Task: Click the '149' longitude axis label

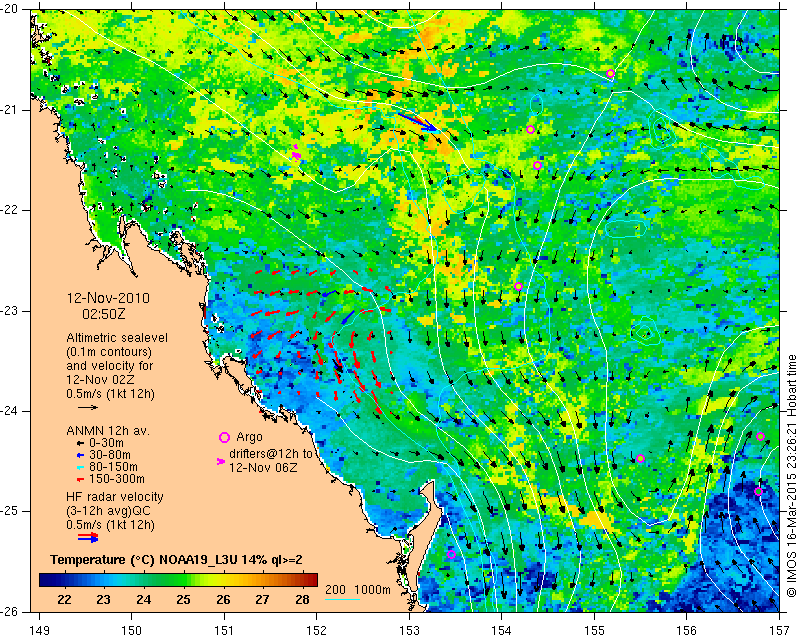Action: [x=40, y=631]
